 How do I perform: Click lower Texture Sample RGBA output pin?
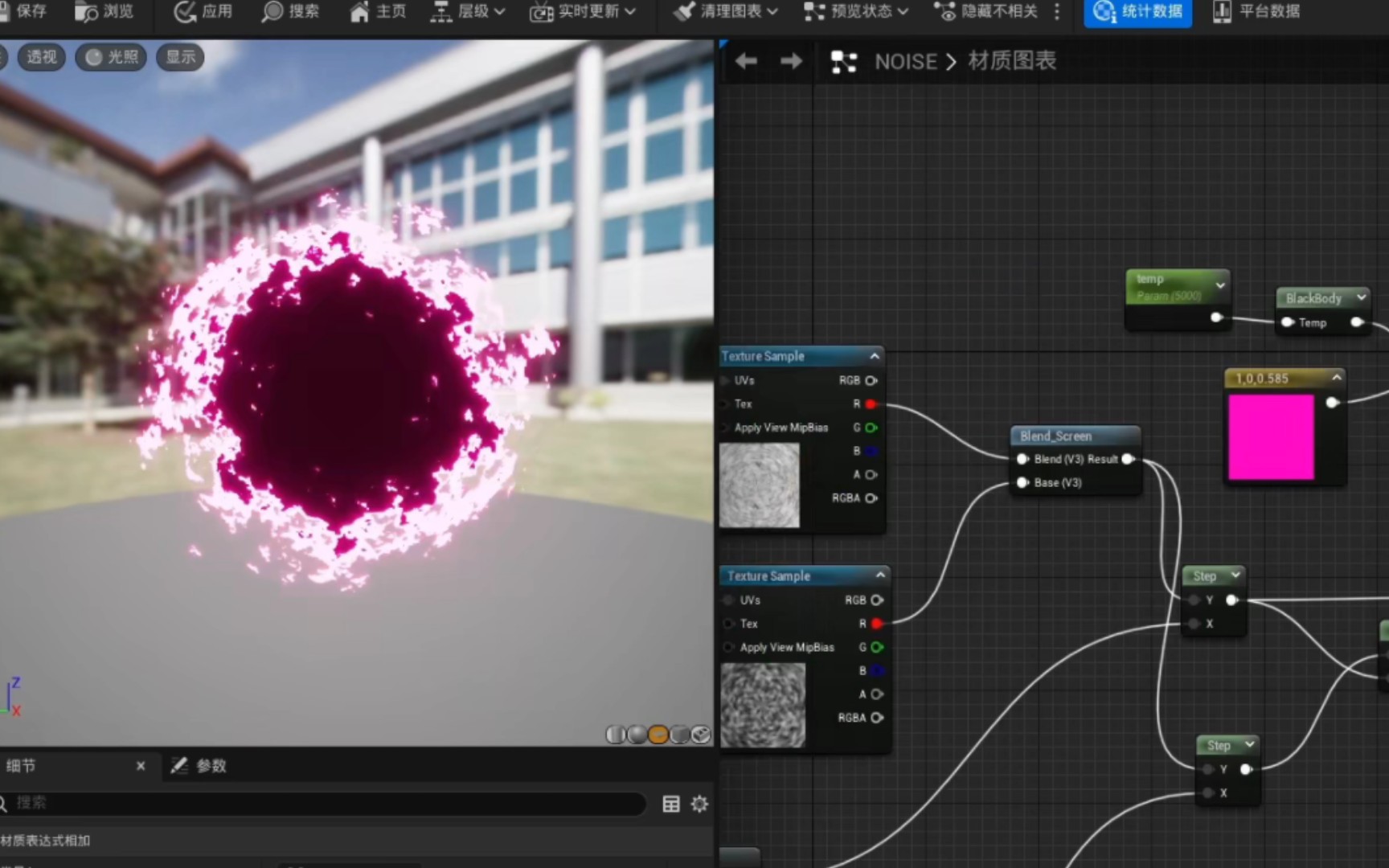(877, 718)
